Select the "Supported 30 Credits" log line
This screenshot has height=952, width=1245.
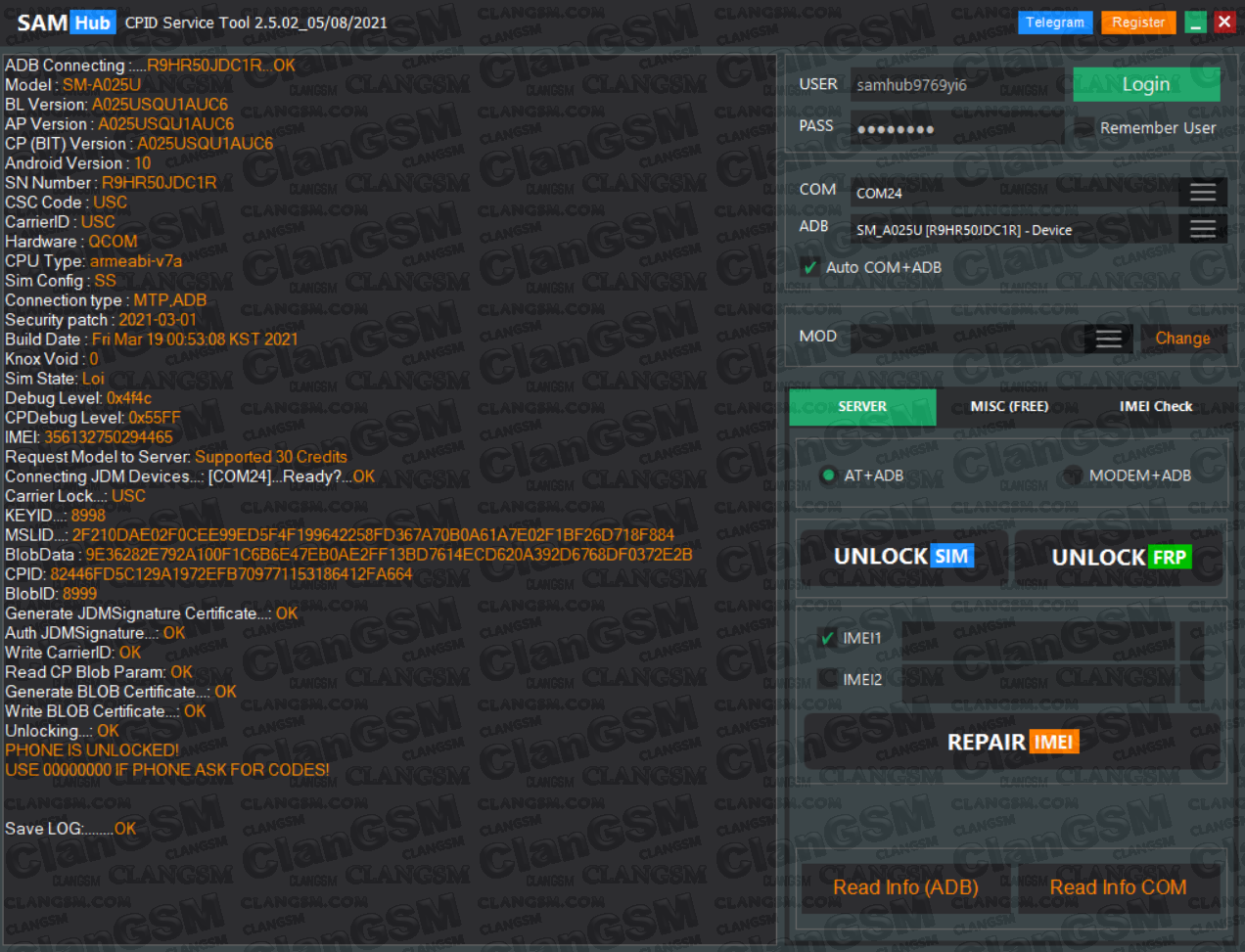pos(176,457)
